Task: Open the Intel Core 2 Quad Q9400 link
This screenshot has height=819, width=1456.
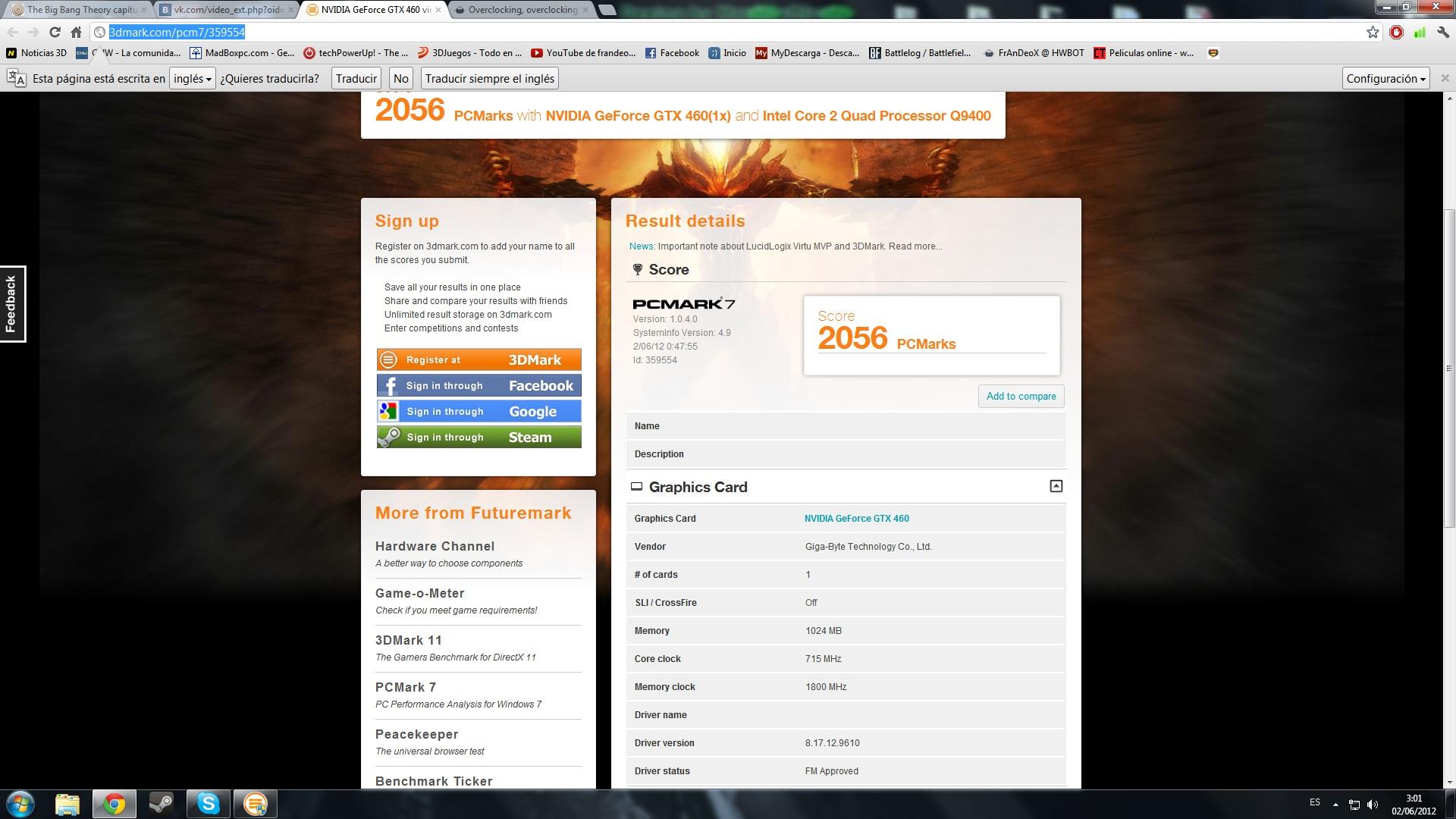Action: coord(877,116)
